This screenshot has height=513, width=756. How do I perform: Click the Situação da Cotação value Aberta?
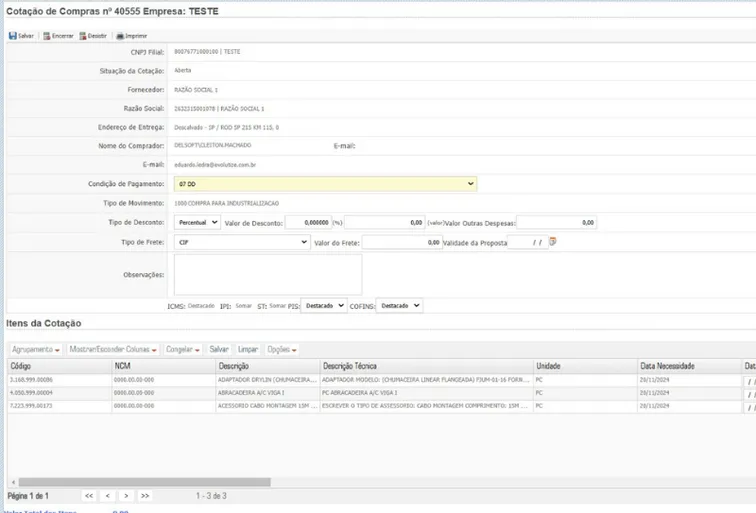[x=183, y=70]
